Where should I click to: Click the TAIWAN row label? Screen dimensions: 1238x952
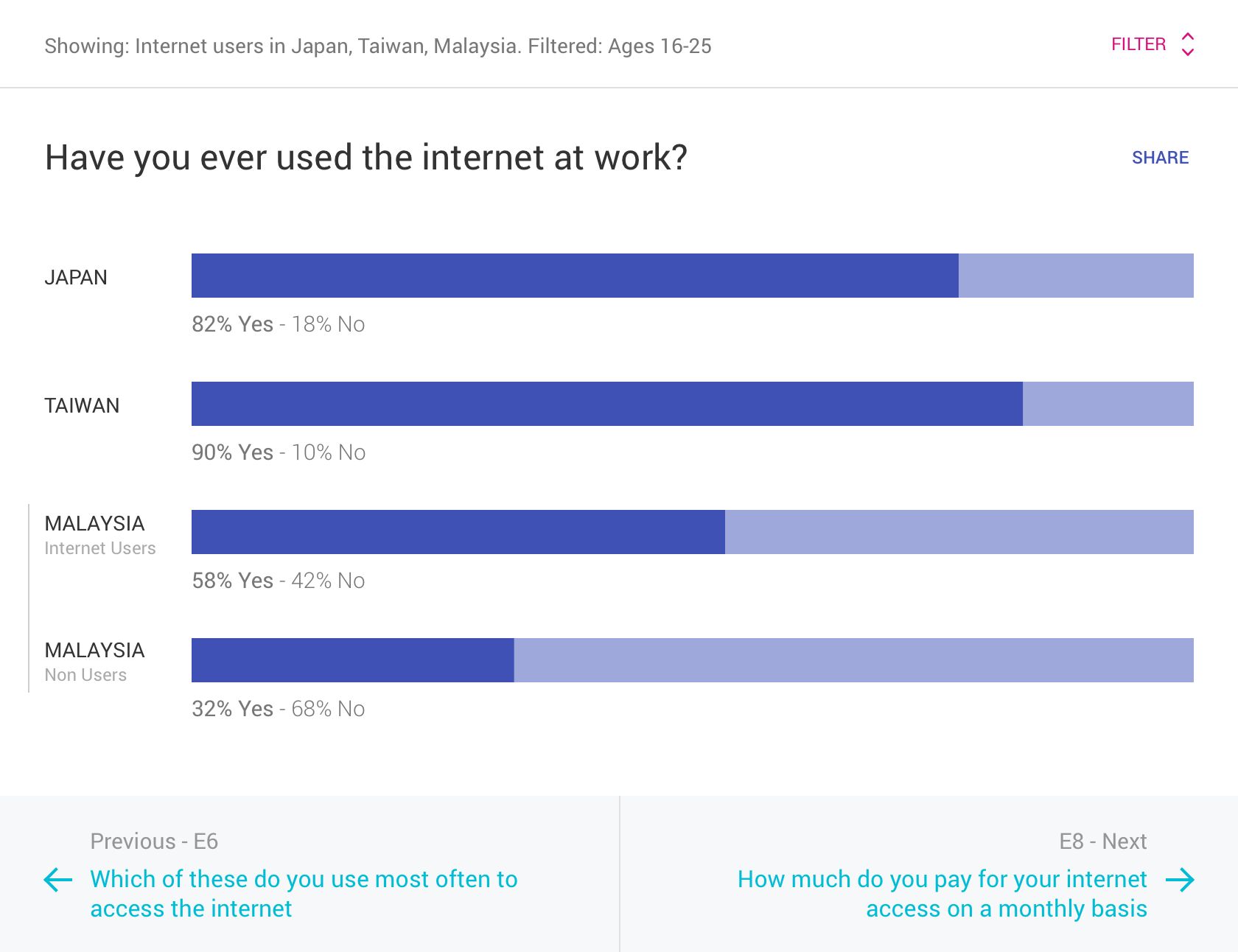coord(82,406)
